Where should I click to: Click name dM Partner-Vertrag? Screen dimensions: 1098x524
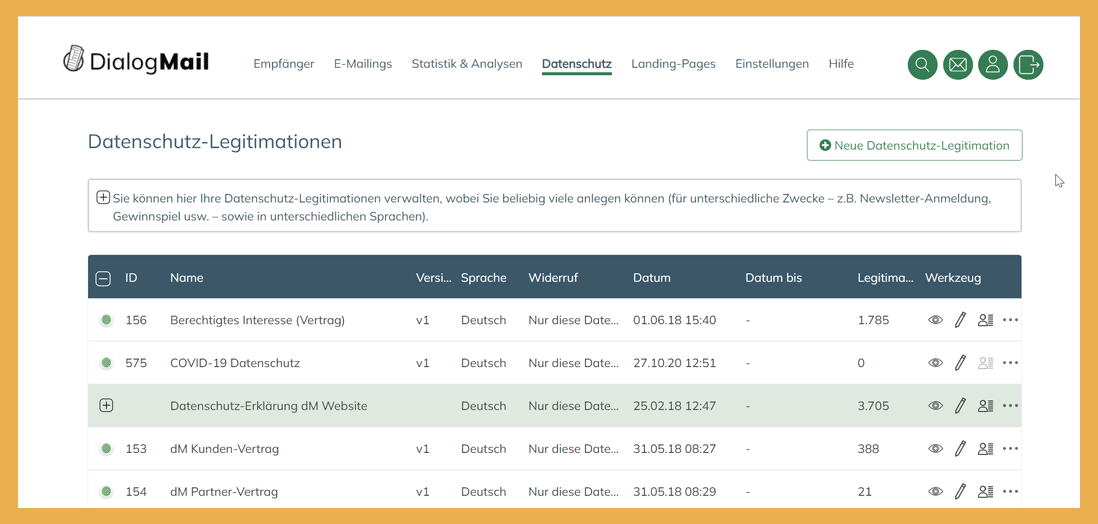223,492
